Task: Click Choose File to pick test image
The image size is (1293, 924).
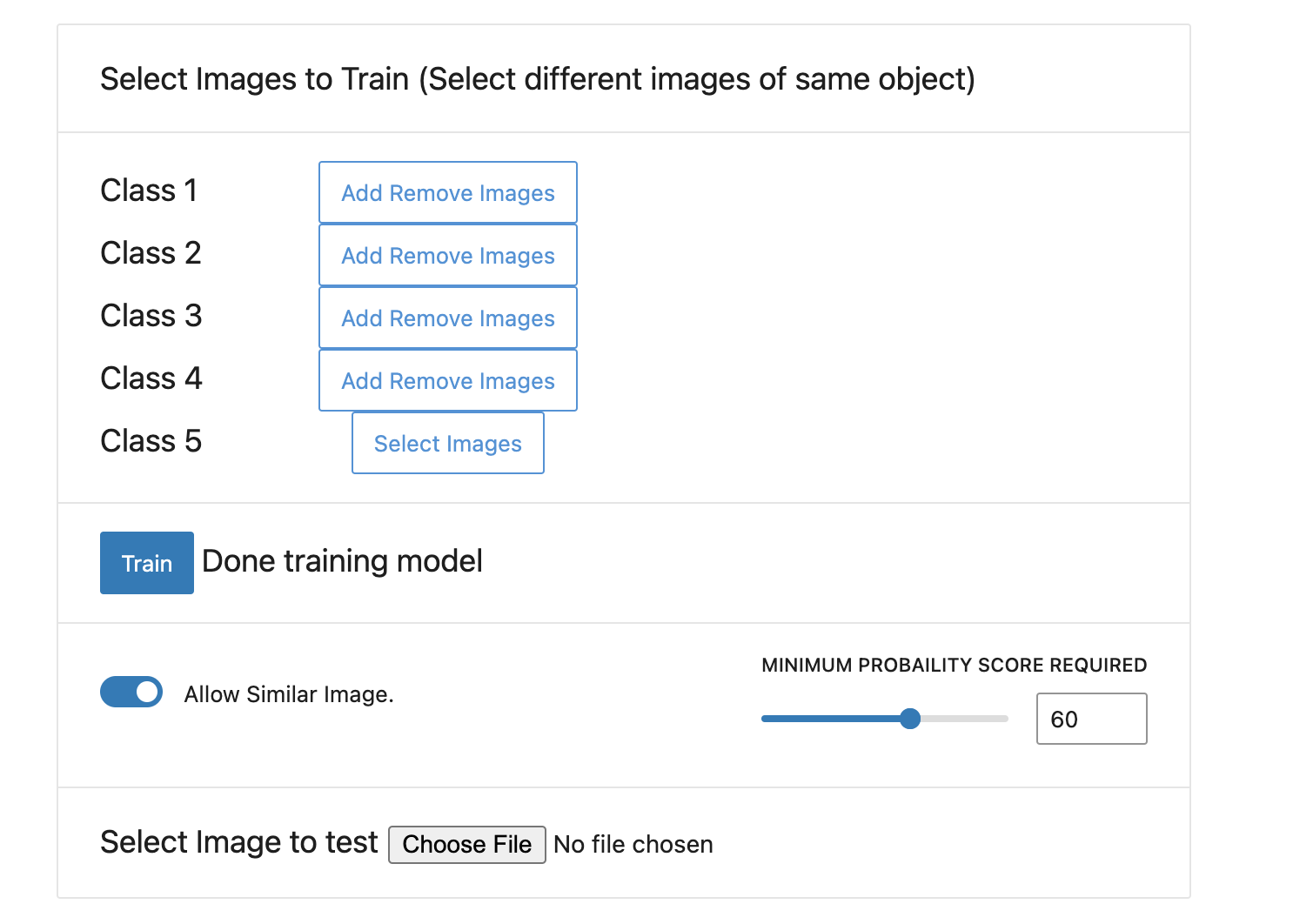Action: [467, 844]
